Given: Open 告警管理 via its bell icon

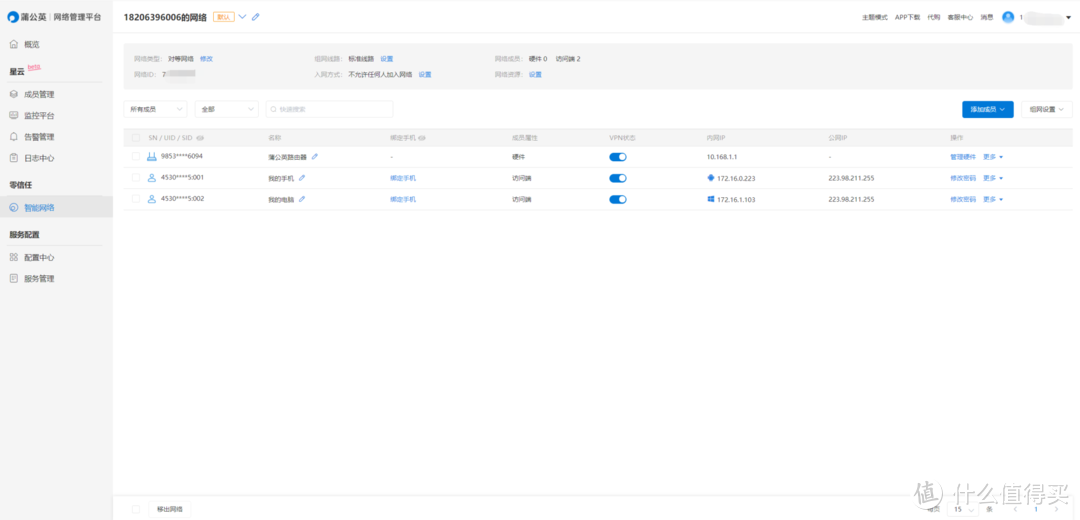Looking at the screenshot, I should click(14, 137).
